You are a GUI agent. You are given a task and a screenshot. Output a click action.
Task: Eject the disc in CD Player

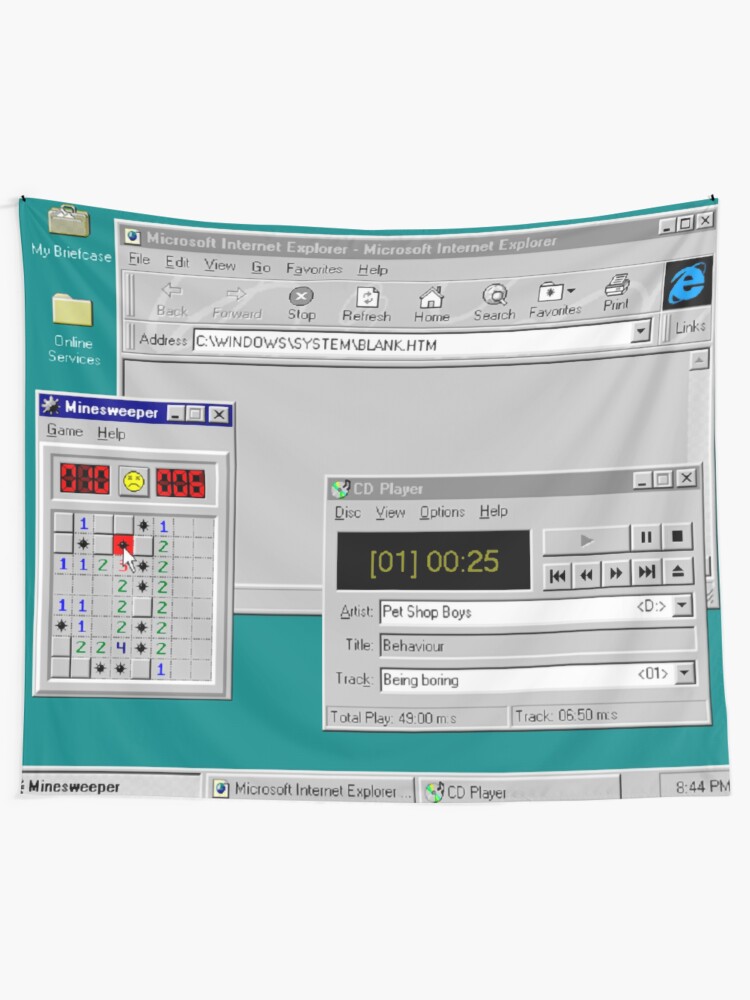click(678, 572)
